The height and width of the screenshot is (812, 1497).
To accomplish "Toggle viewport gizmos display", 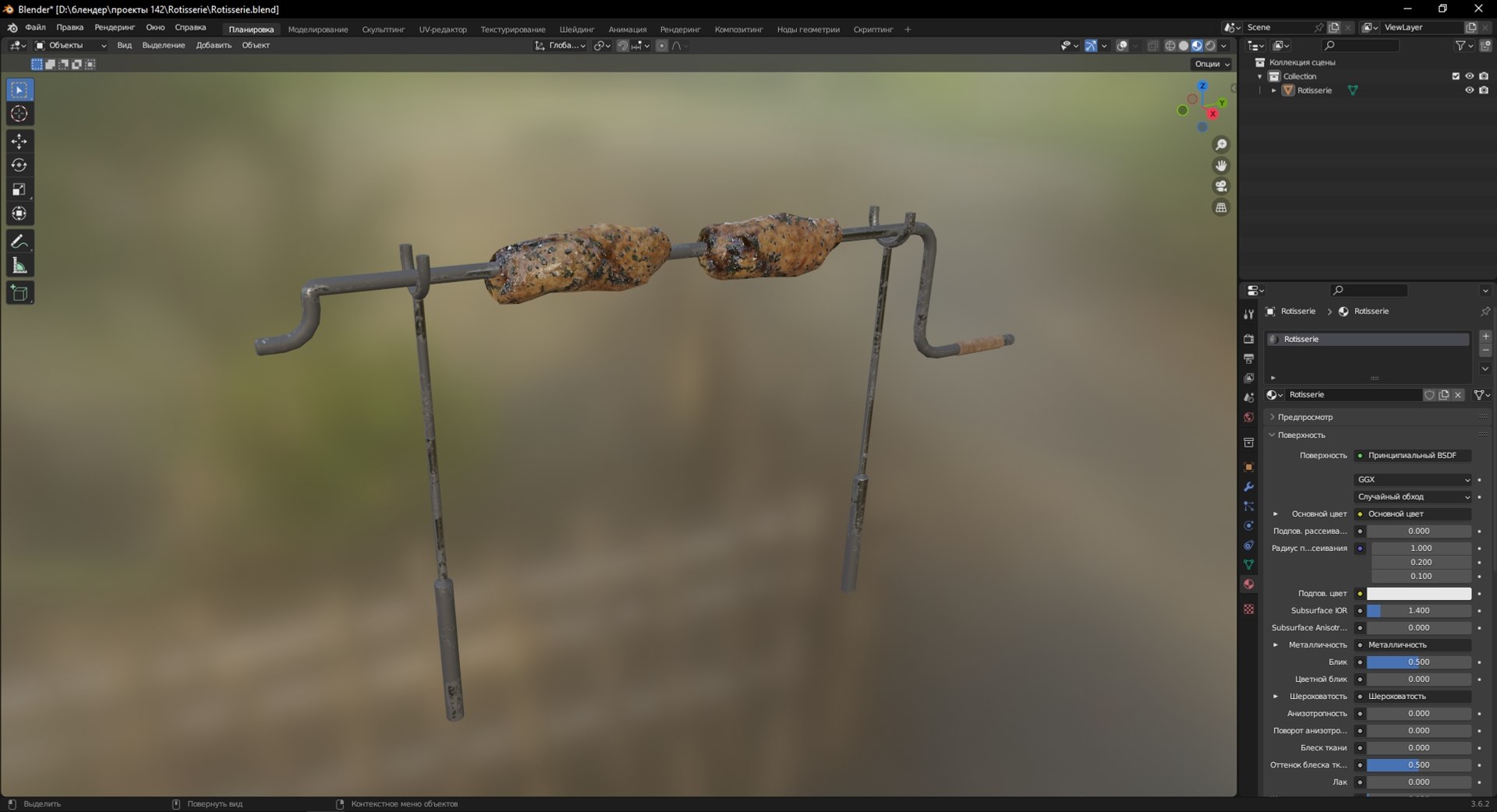I will point(1091,46).
